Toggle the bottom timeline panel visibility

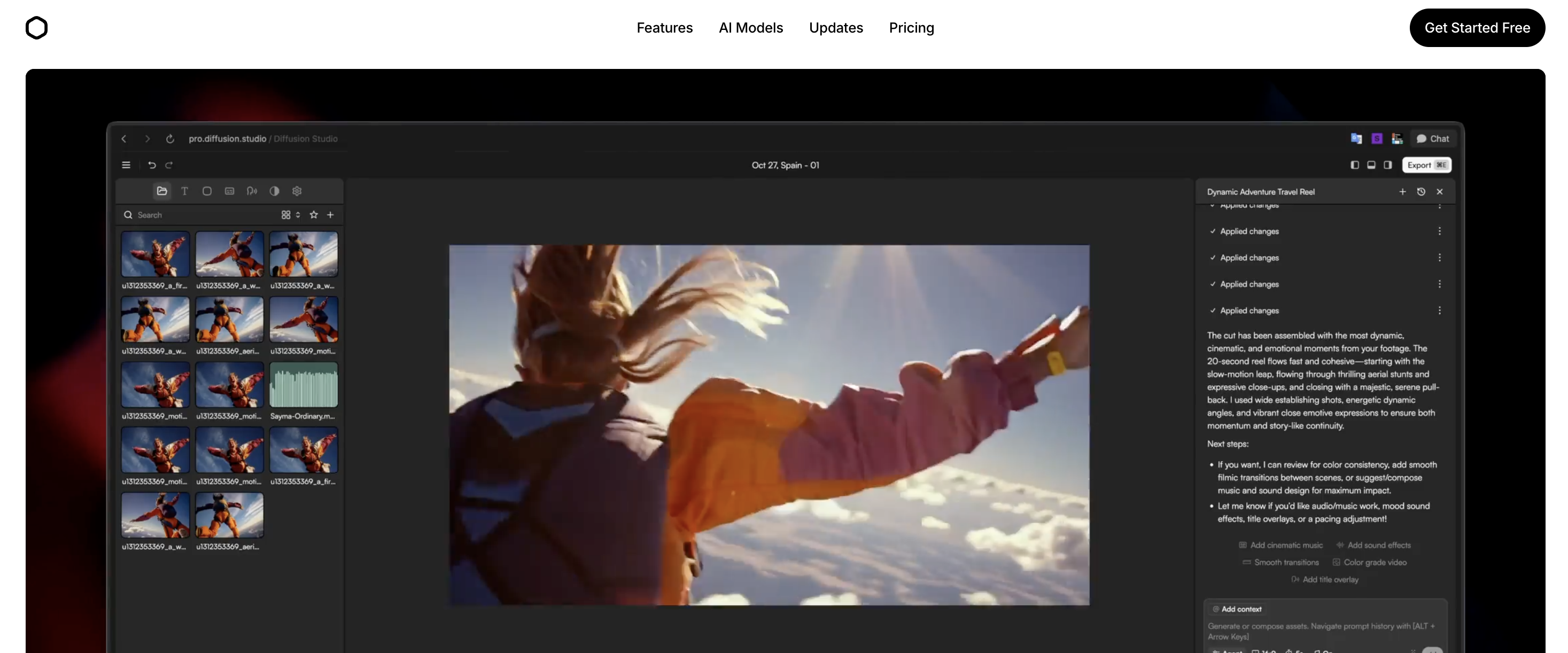(x=1371, y=165)
